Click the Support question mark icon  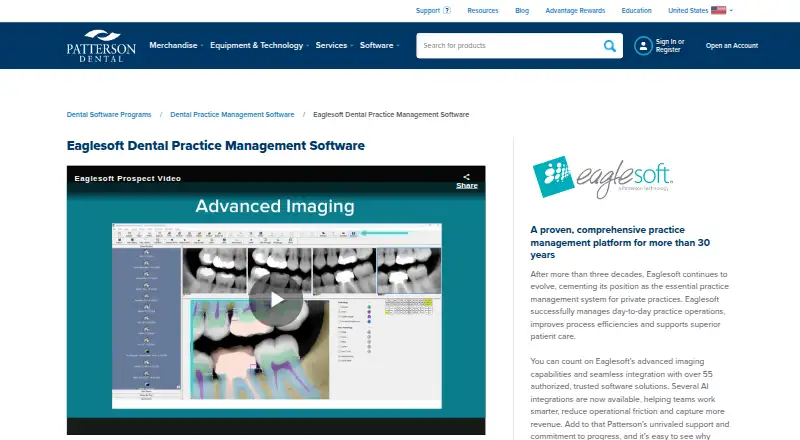click(x=447, y=10)
